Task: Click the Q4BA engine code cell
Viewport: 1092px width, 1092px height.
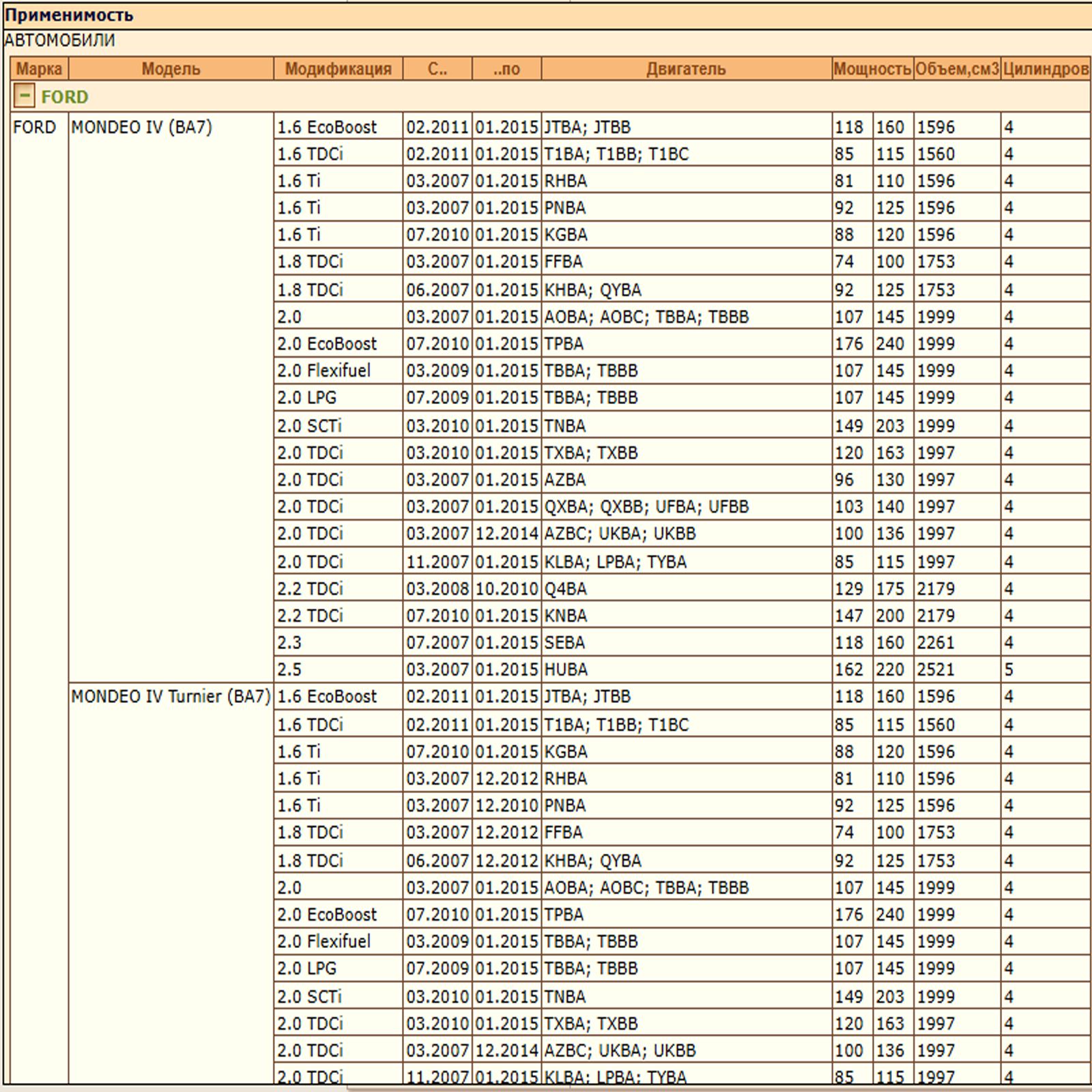Action: tap(565, 589)
